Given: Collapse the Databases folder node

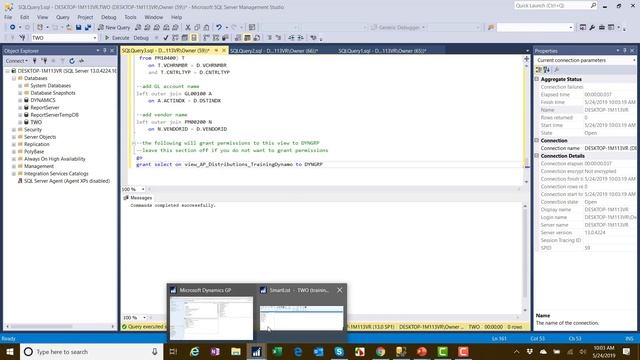Looking at the screenshot, I should [x=14, y=78].
